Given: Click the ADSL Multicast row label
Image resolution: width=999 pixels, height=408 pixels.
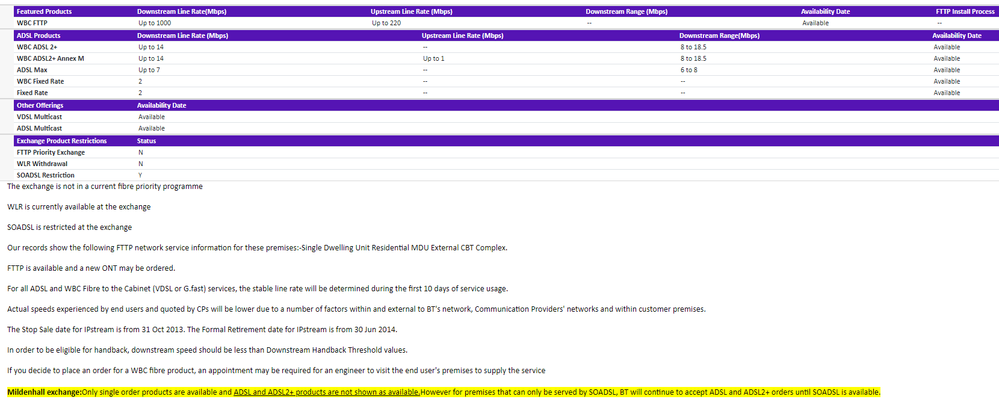Looking at the screenshot, I should [39, 128].
